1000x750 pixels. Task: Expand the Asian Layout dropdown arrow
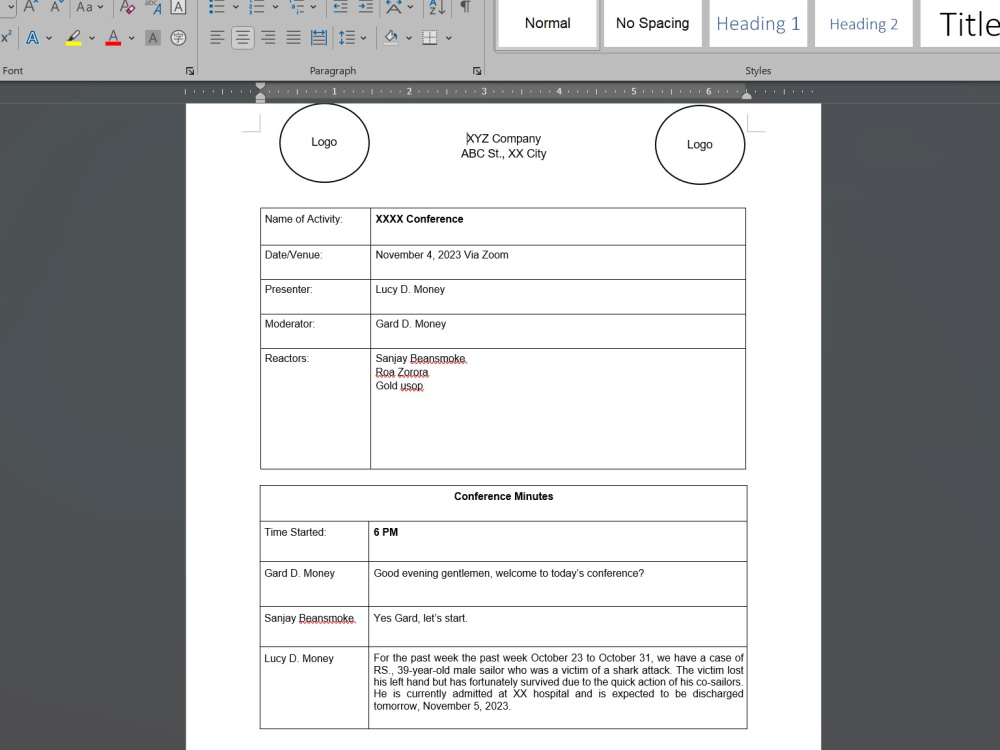click(410, 7)
